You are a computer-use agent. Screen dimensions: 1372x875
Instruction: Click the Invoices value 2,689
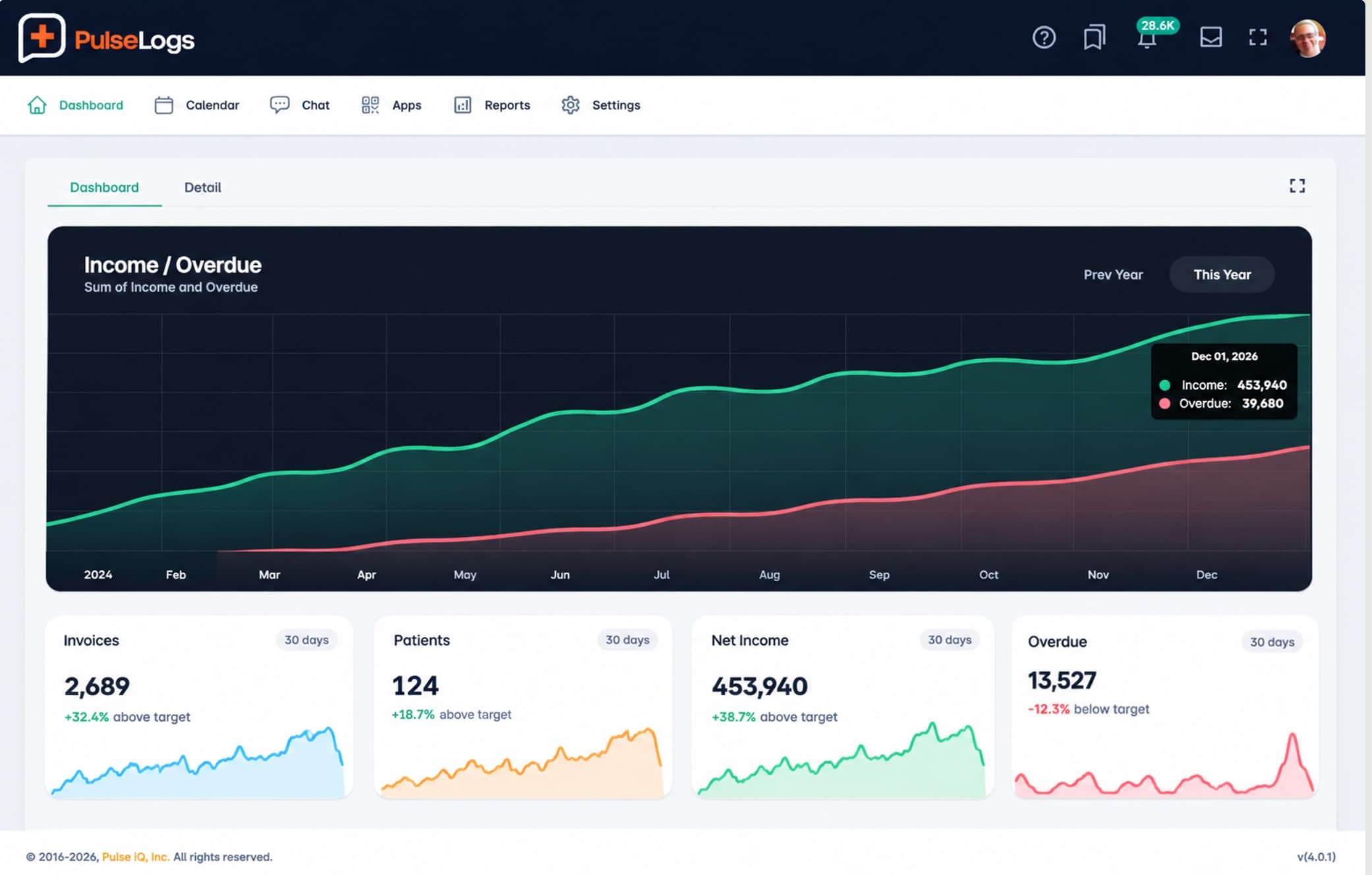point(97,687)
